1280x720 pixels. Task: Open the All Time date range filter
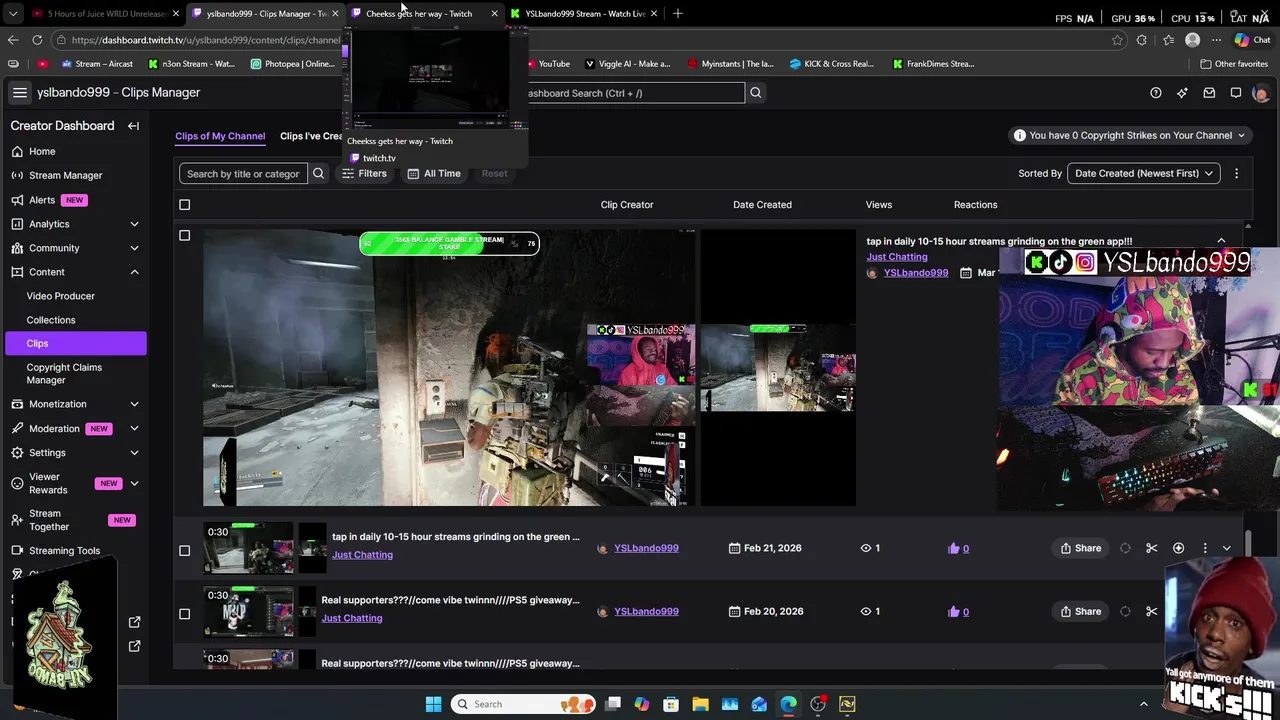[434, 174]
